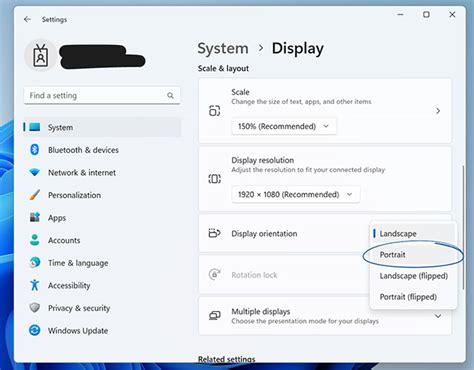
Task: Open Bluetooth & devices settings
Action: 102,150
